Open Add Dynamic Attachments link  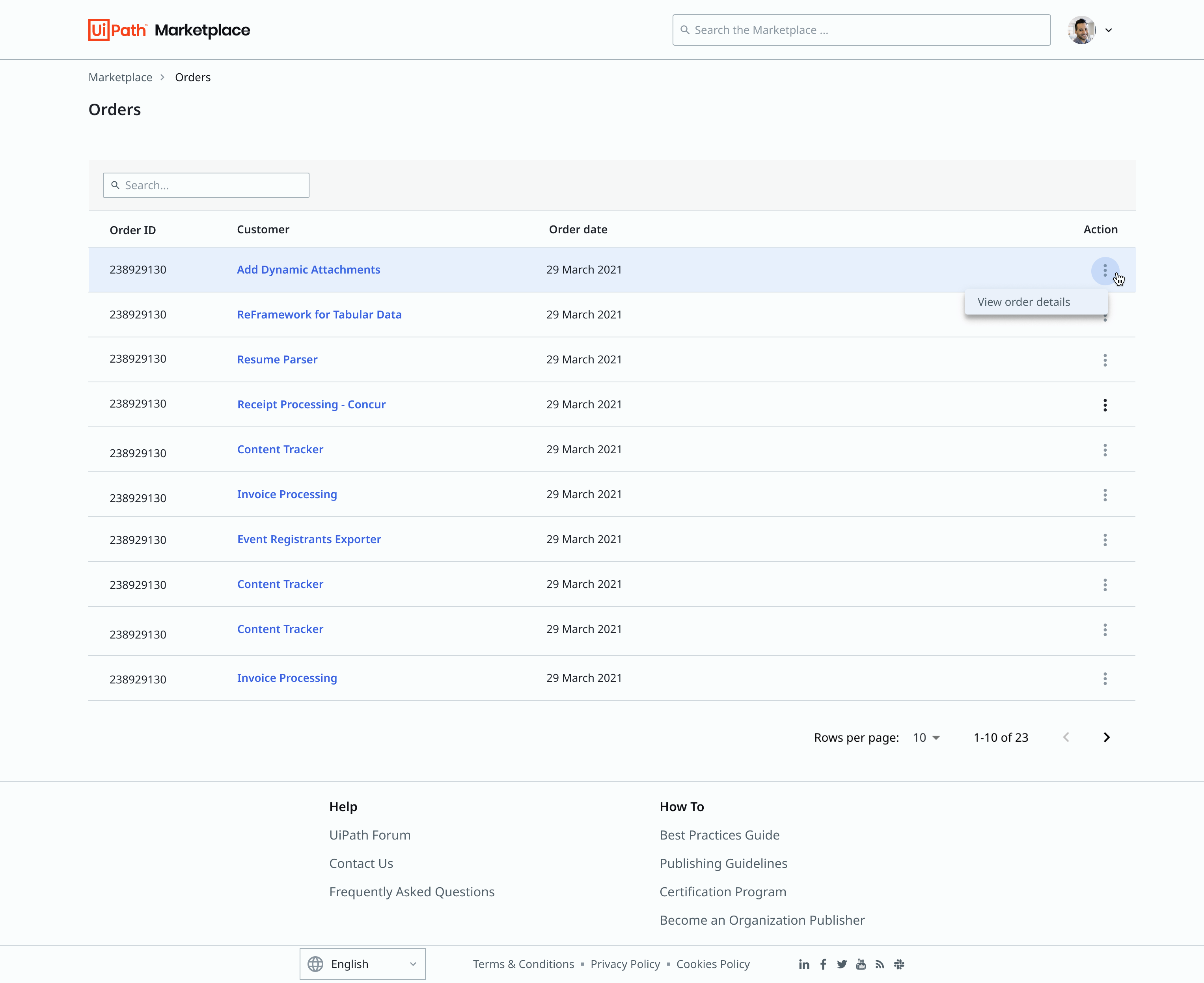[x=308, y=270]
